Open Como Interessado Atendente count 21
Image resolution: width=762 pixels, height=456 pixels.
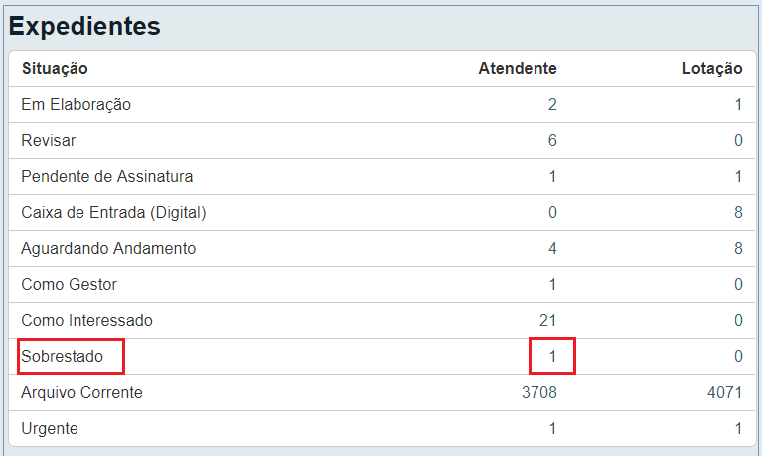547,320
